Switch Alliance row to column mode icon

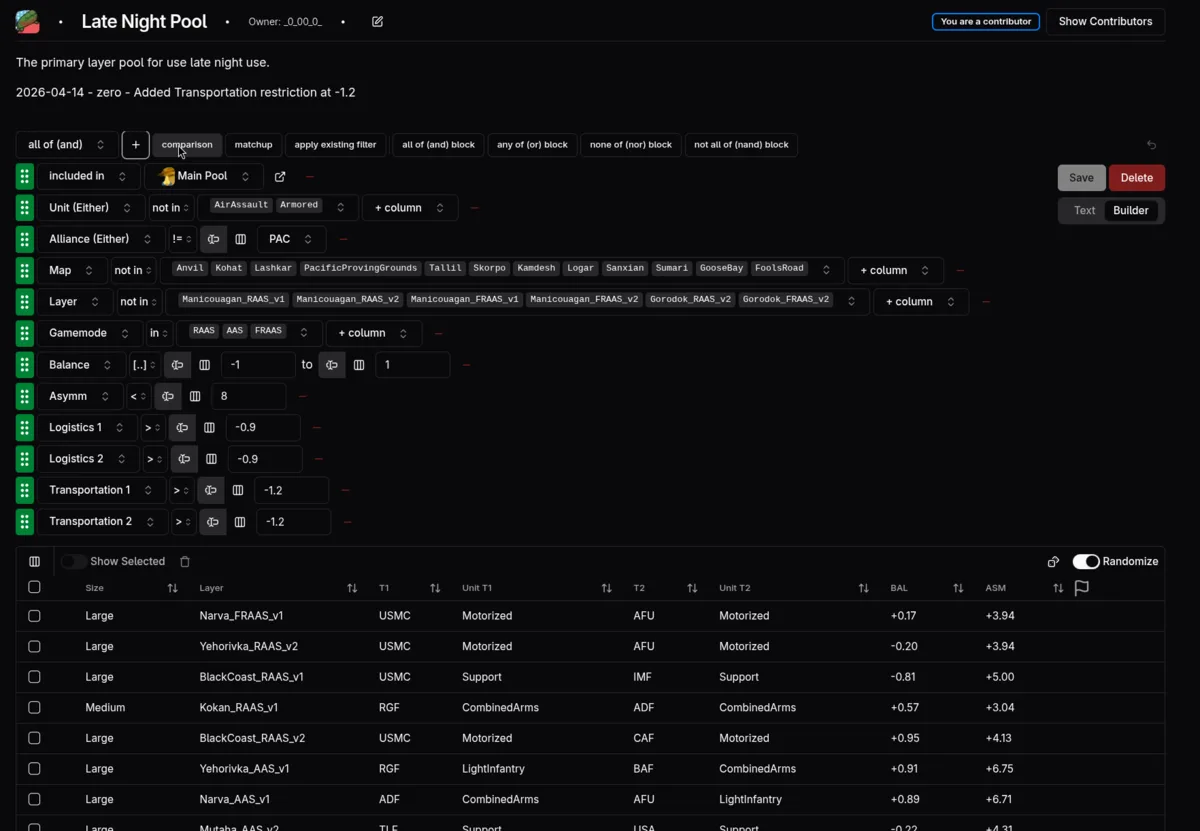tap(240, 239)
